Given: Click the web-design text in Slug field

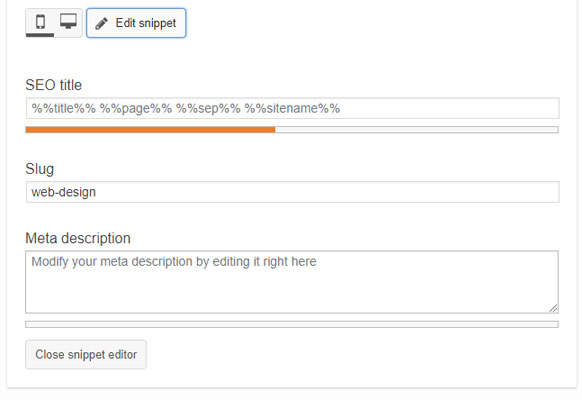Looking at the screenshot, I should pyautogui.click(x=63, y=192).
